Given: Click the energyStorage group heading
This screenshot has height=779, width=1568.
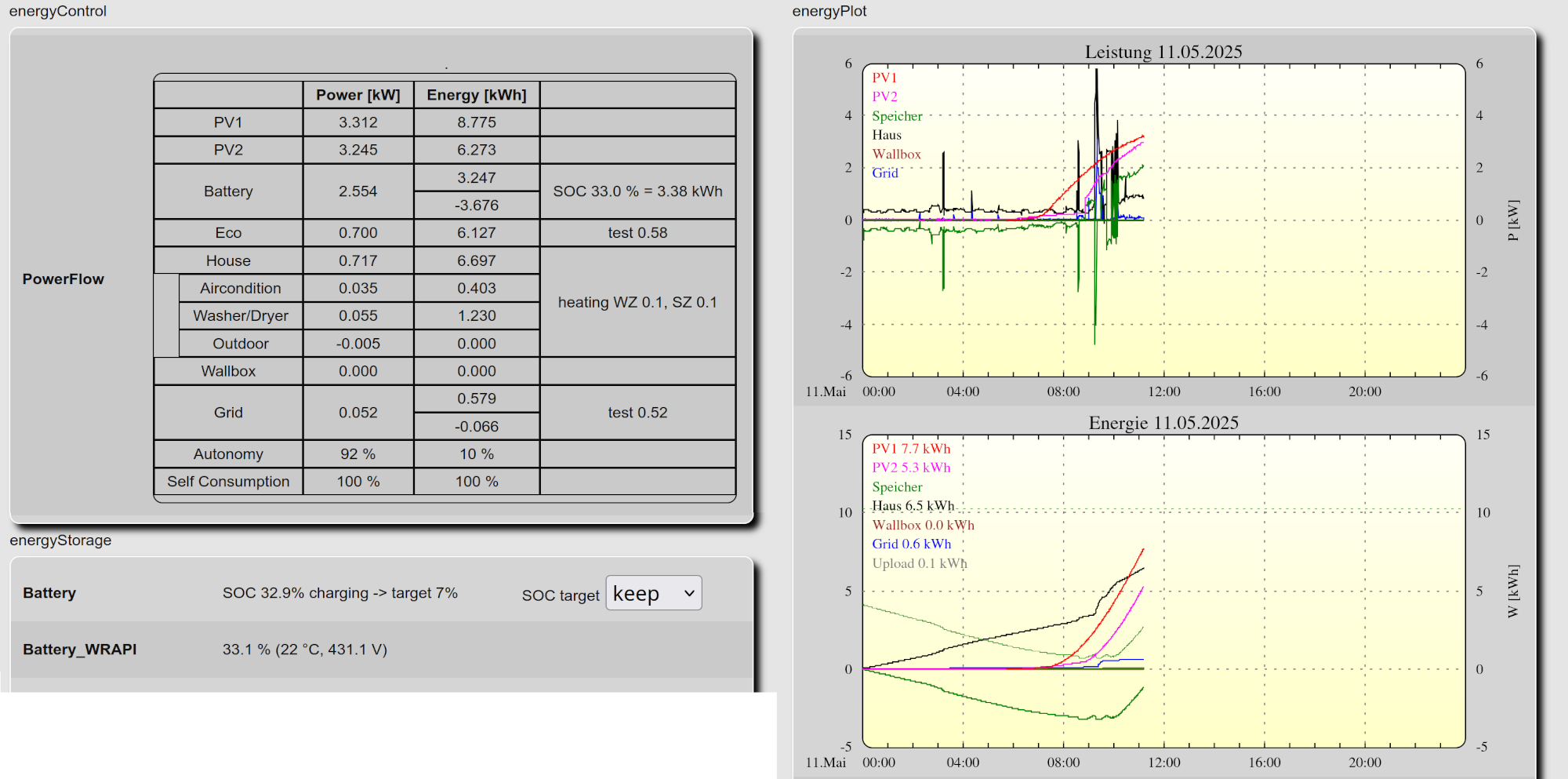Looking at the screenshot, I should pyautogui.click(x=60, y=541).
